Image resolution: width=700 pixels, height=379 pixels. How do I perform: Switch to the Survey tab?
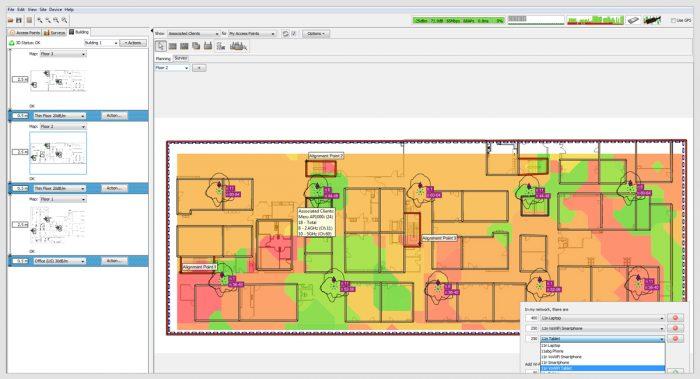[181, 58]
